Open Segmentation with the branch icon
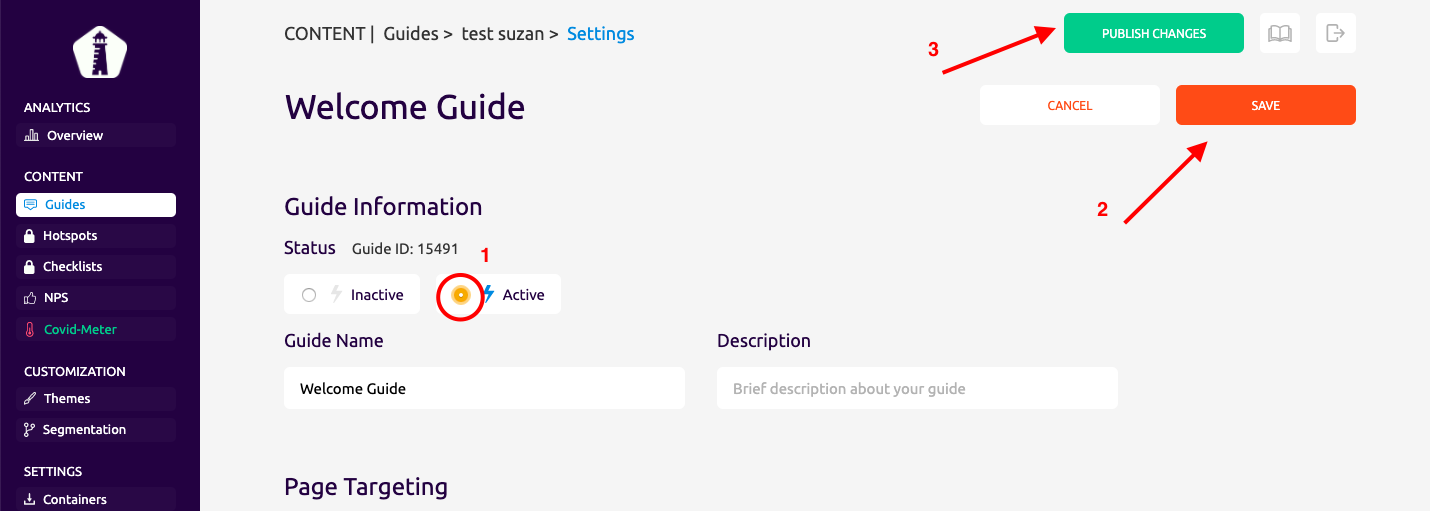This screenshot has width=1430, height=511. pos(96,429)
